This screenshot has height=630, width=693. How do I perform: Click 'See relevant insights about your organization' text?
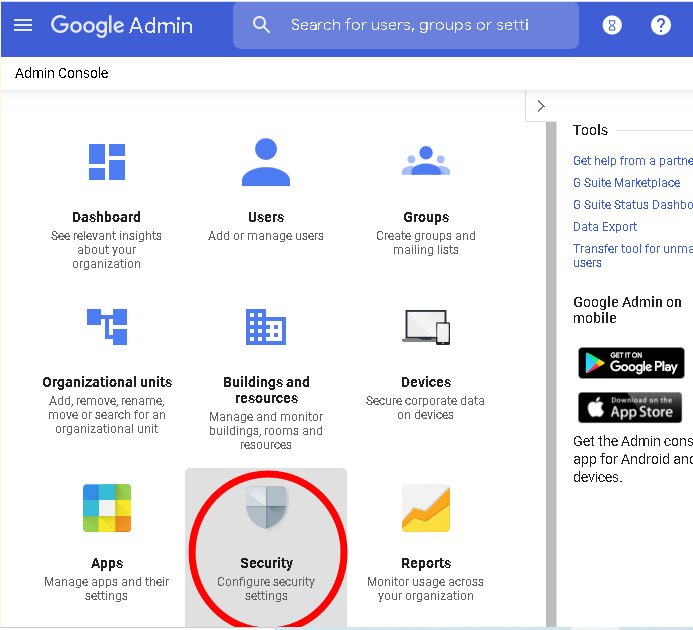click(x=107, y=250)
